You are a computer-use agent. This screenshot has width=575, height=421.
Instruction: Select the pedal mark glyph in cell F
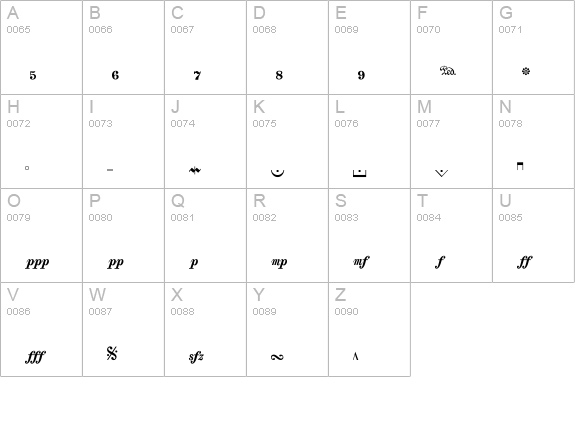[448, 71]
